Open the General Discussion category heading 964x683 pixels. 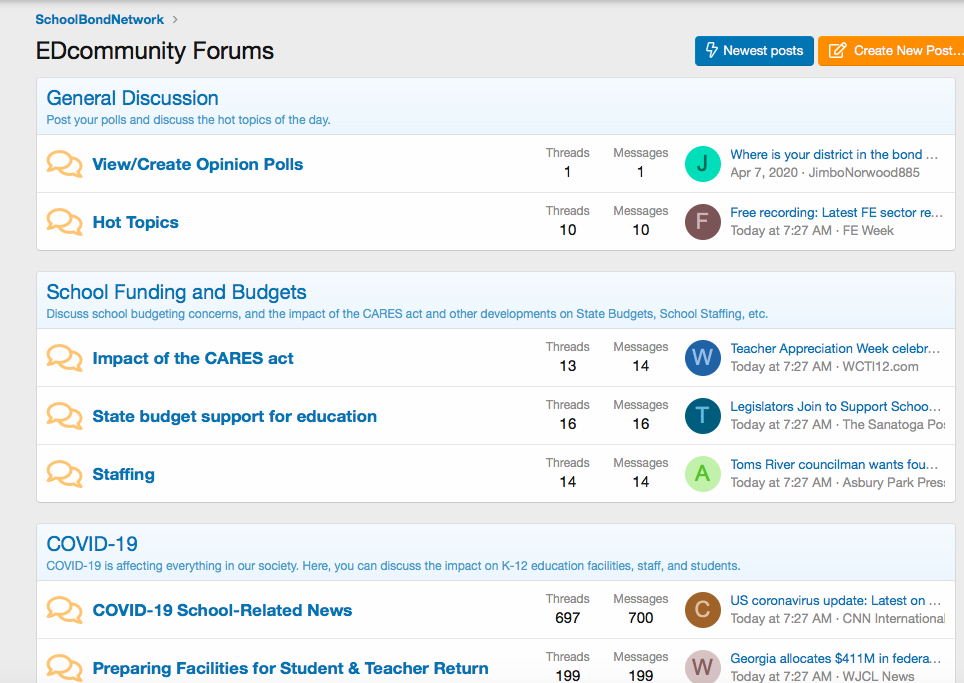[133, 98]
